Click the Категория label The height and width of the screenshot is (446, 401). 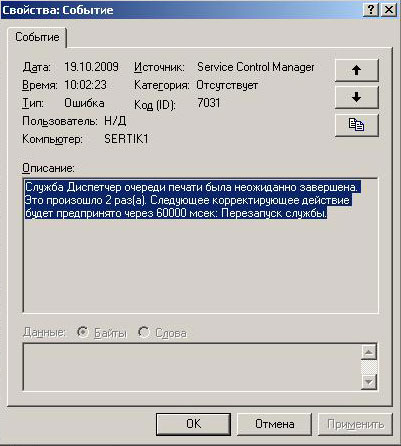[162, 85]
